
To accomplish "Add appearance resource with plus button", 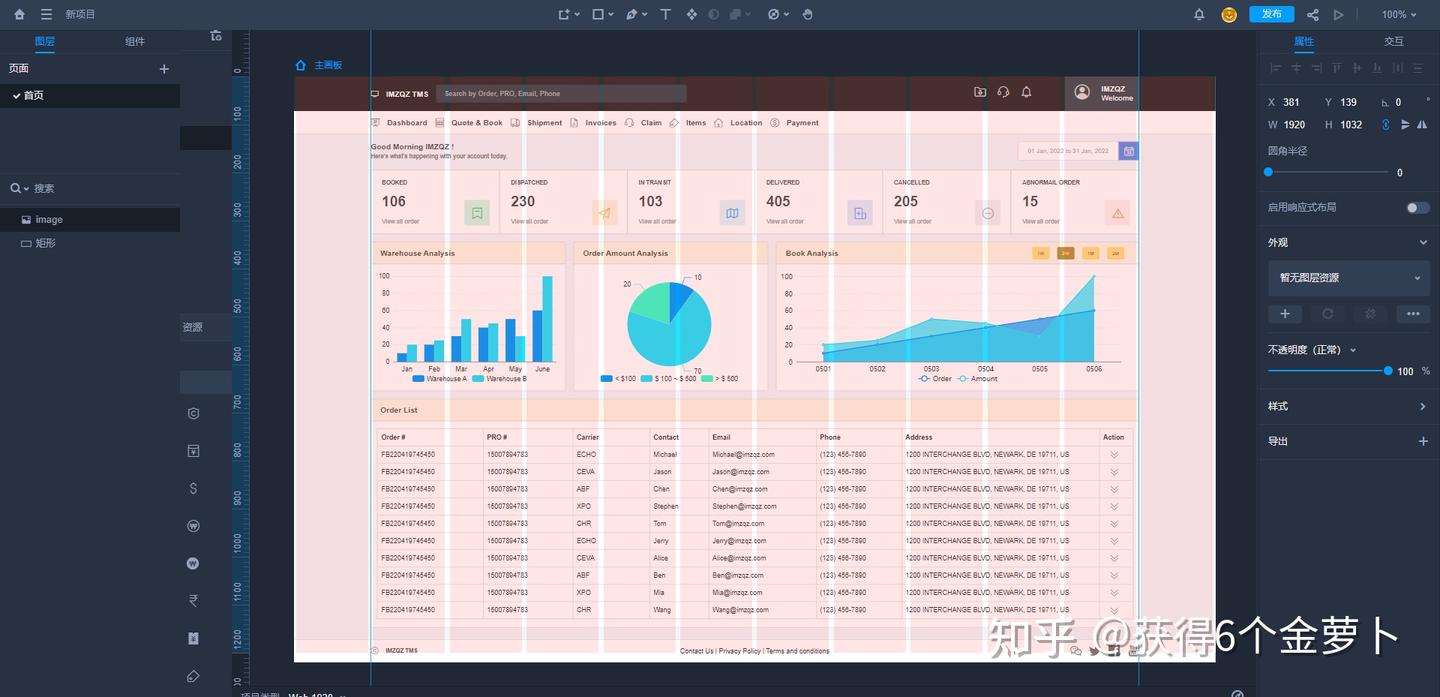I will [1285, 314].
